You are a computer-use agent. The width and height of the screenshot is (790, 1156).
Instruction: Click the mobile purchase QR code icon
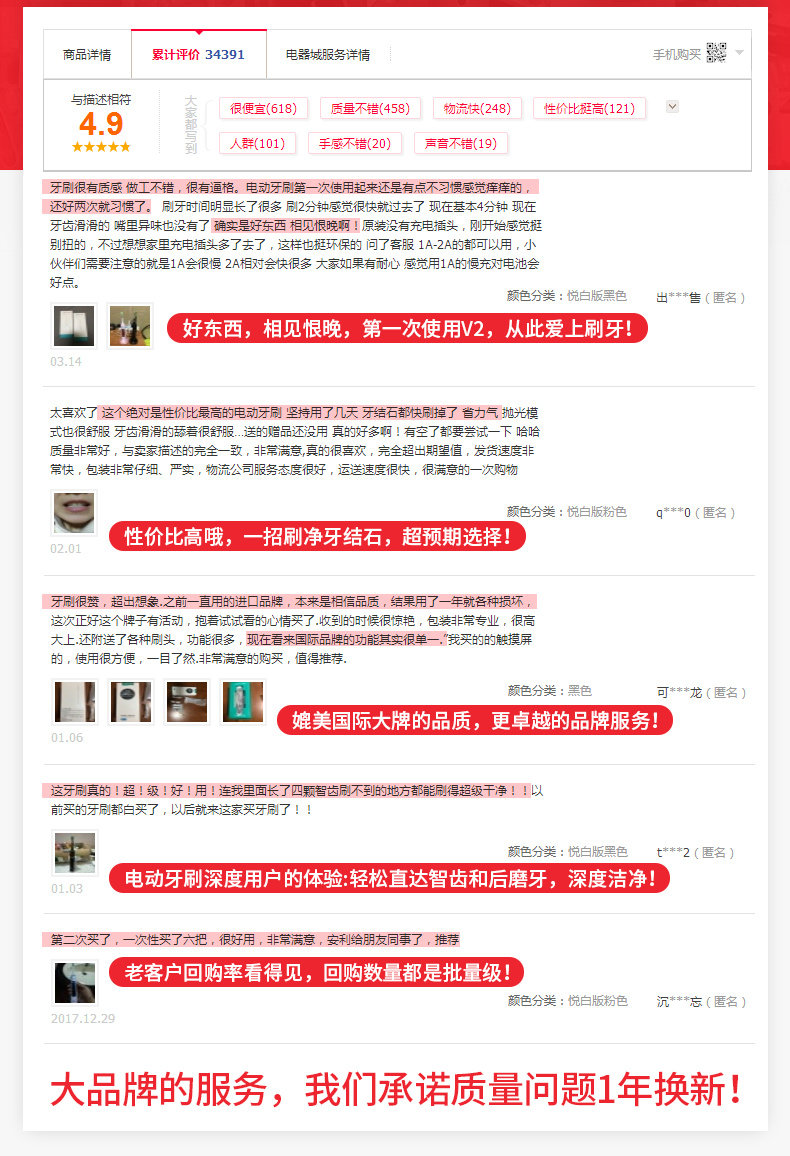(716, 53)
